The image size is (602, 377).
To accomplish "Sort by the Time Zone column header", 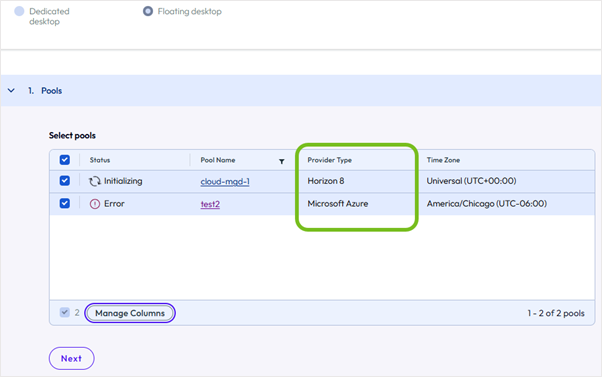I will click(443, 160).
